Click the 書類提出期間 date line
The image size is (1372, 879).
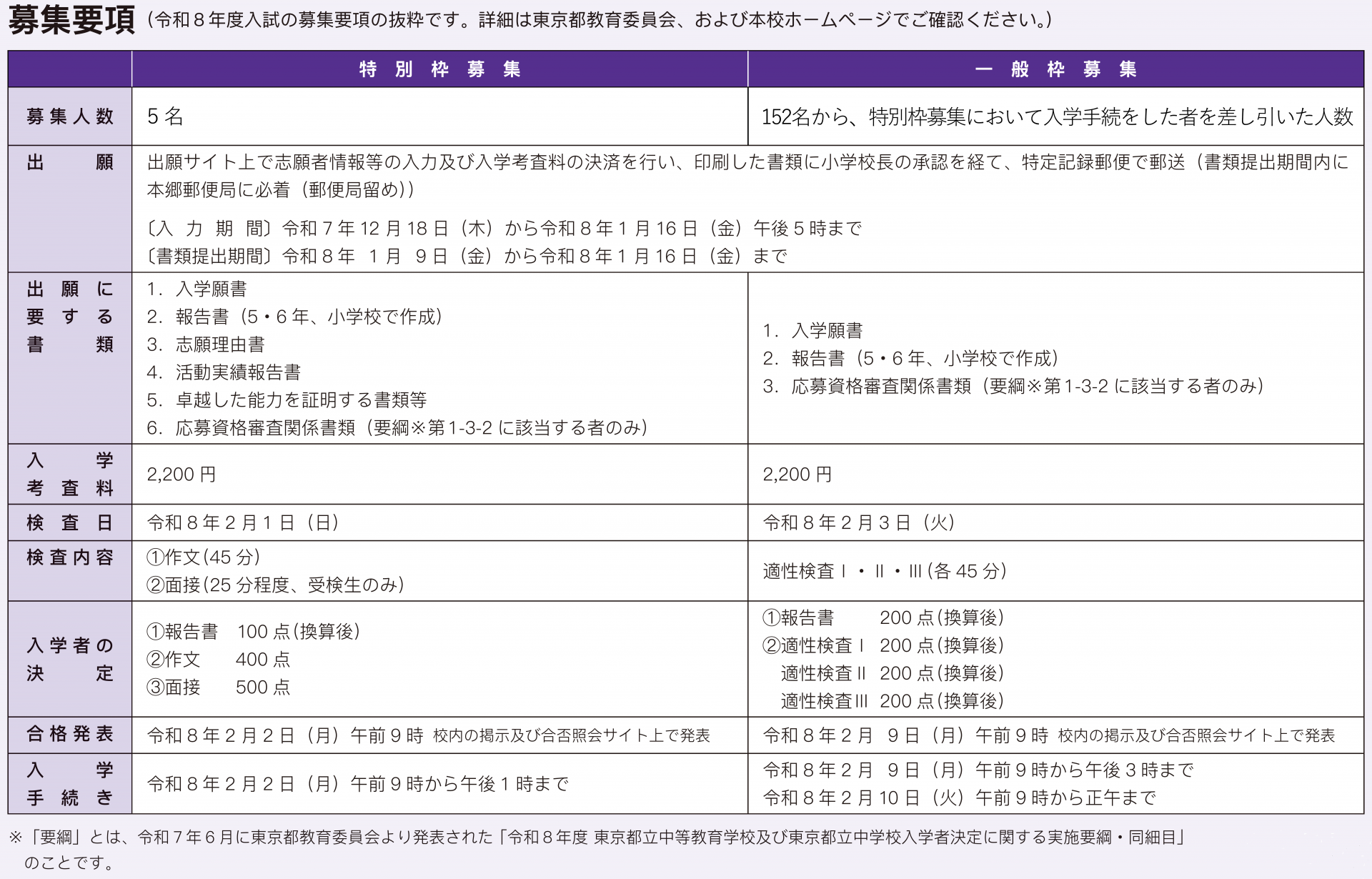coord(466,256)
